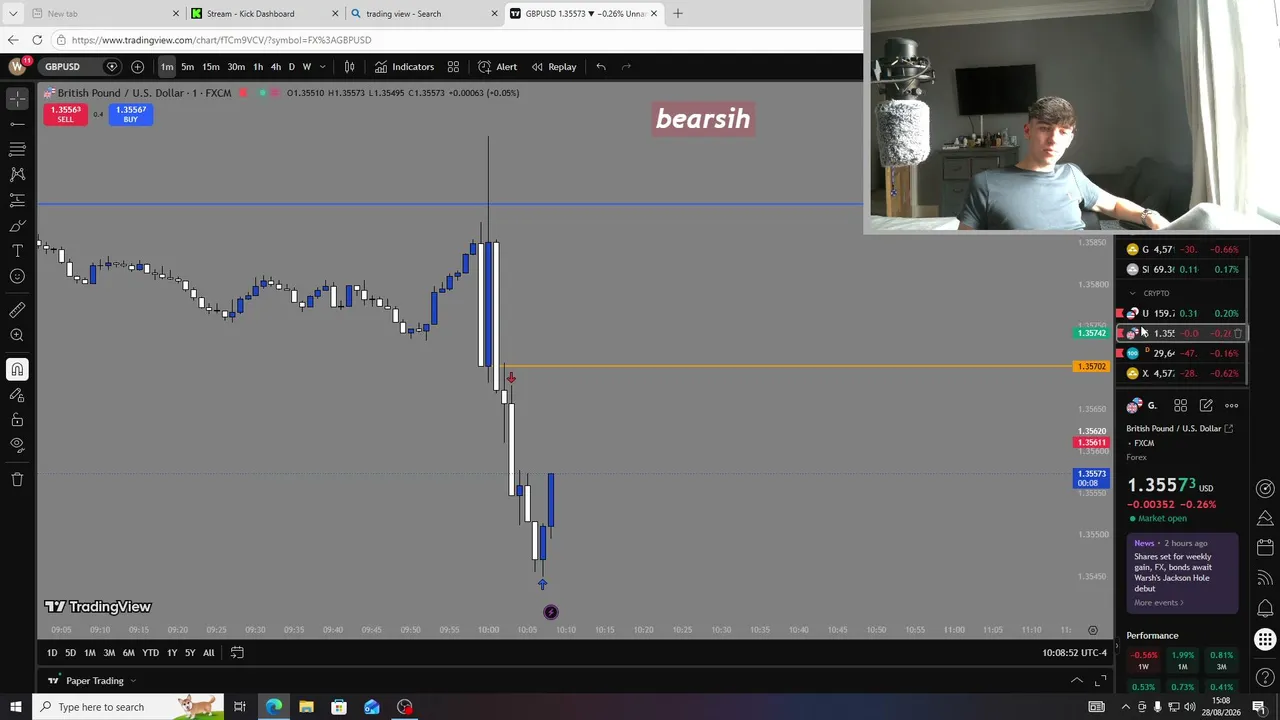The height and width of the screenshot is (720, 1280).
Task: Expand the timeframe interval dropdown
Action: coord(322,67)
